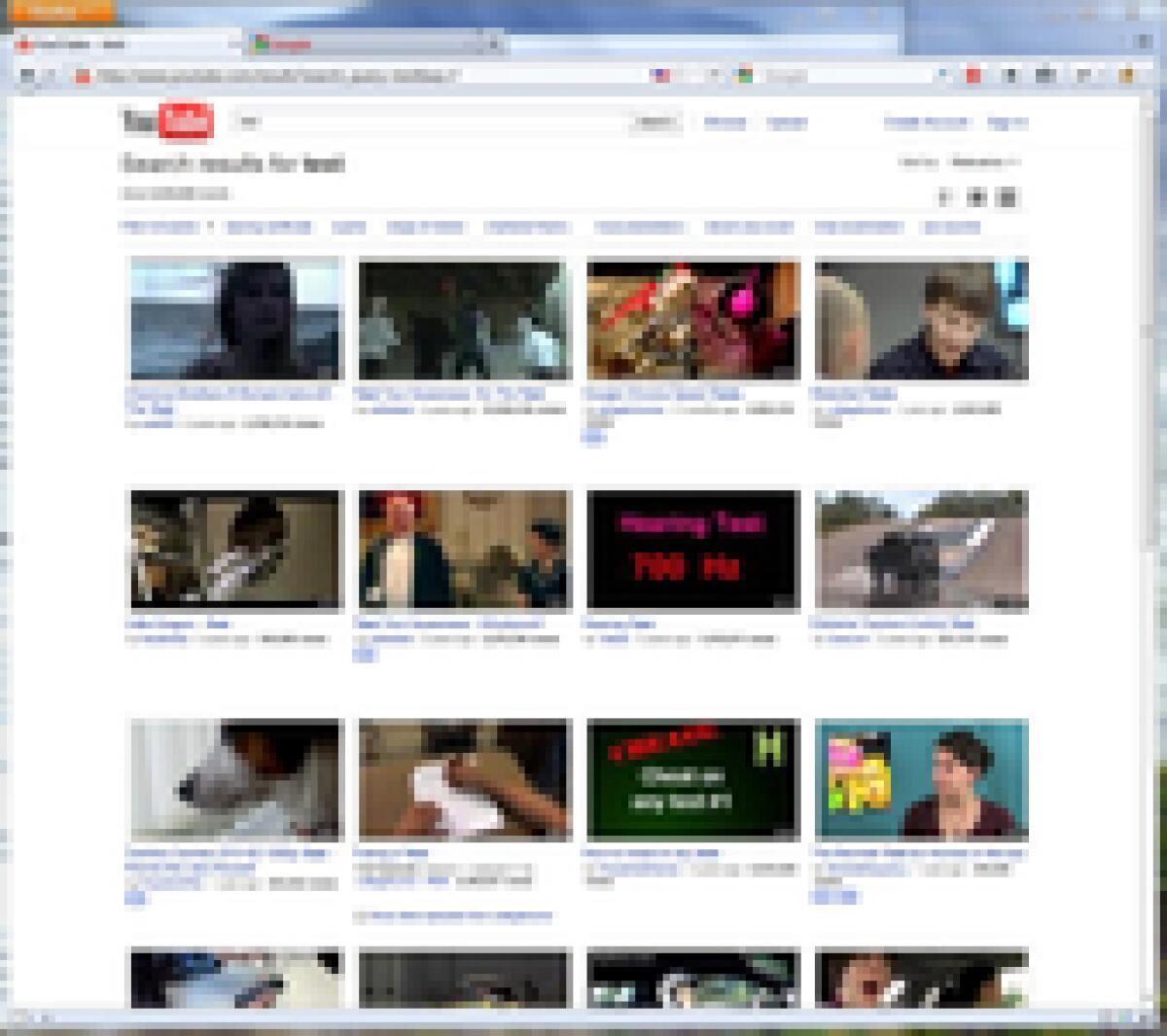Open the Sort by Relevance dropdown
Image resolution: width=1167 pixels, height=1036 pixels.
point(984,161)
